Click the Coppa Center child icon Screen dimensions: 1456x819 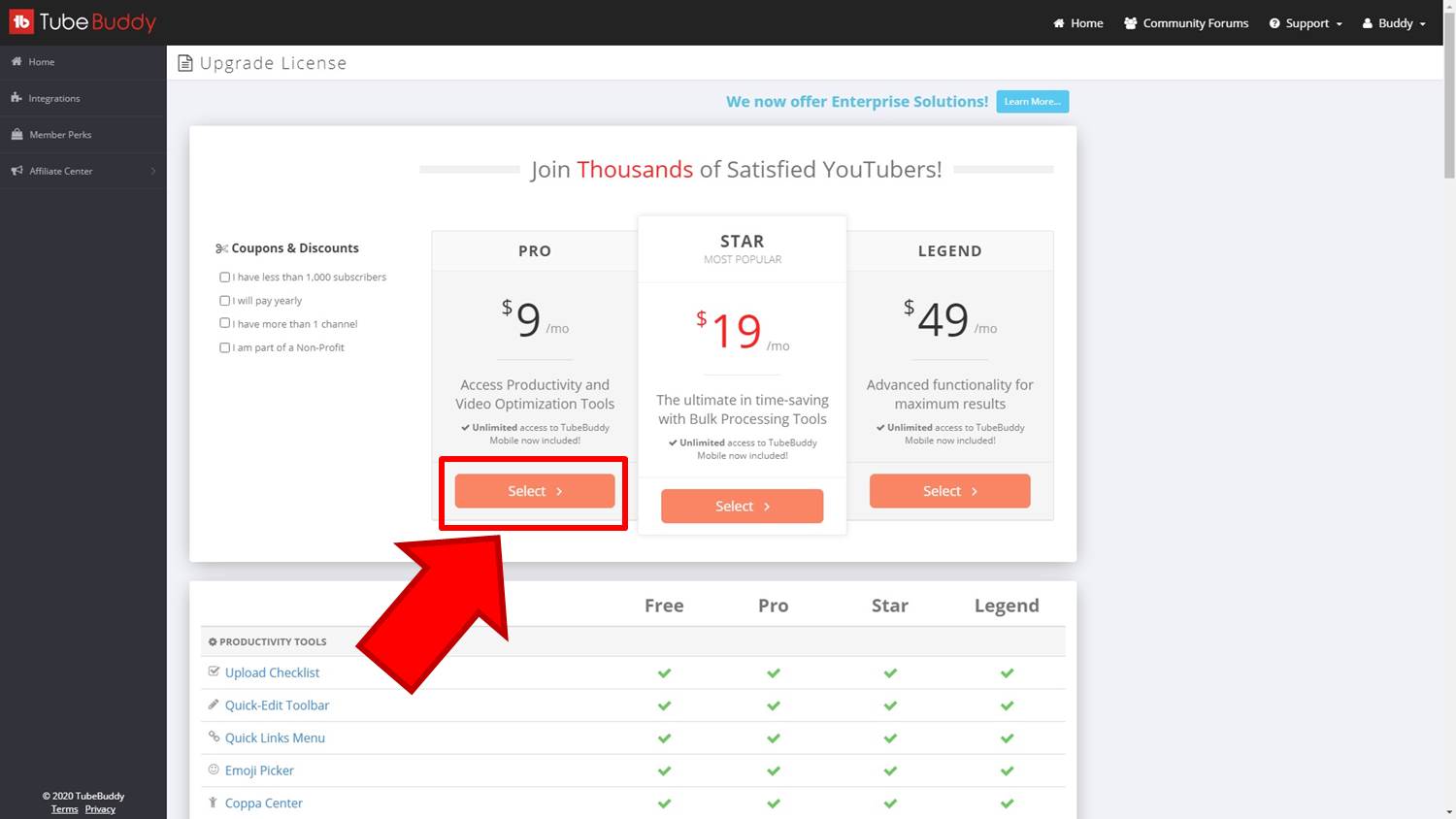213,803
